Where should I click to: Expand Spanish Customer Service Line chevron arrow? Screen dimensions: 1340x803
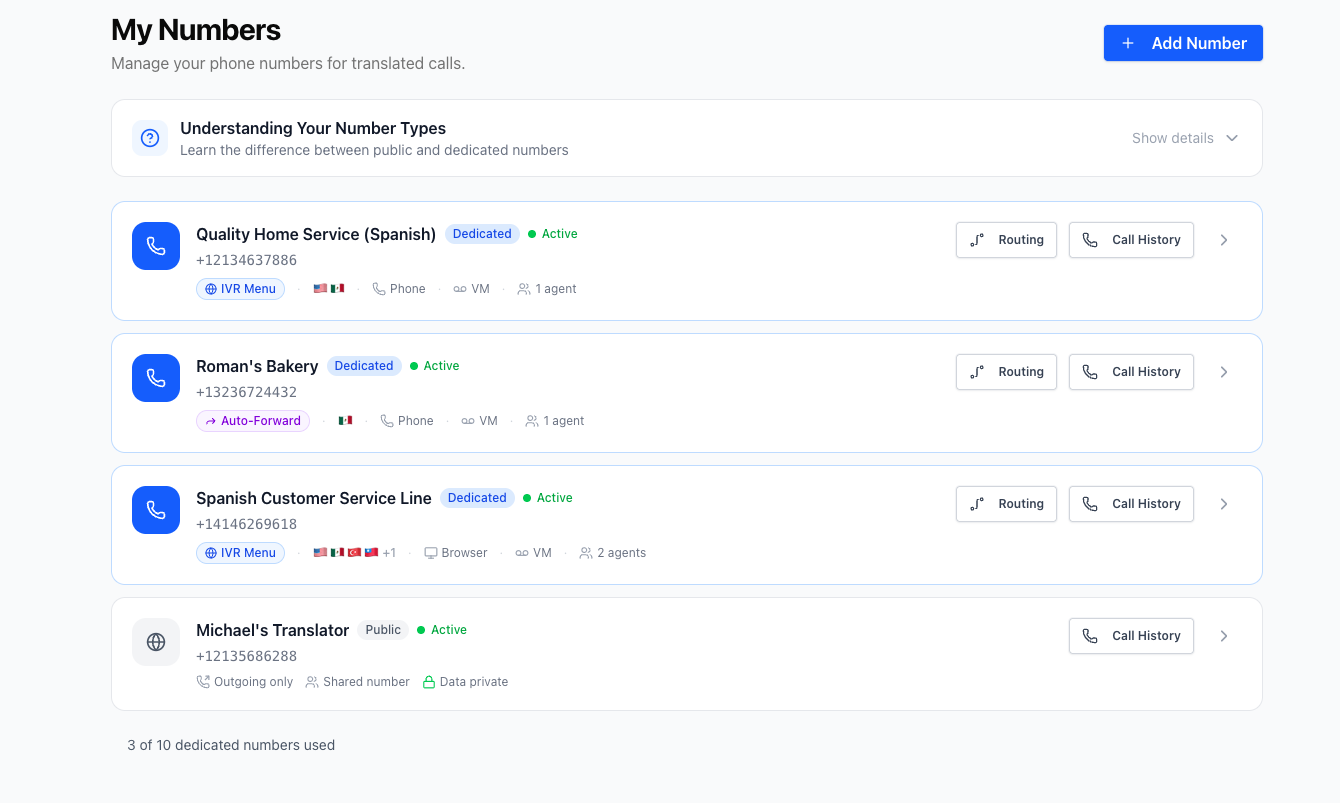click(1224, 504)
